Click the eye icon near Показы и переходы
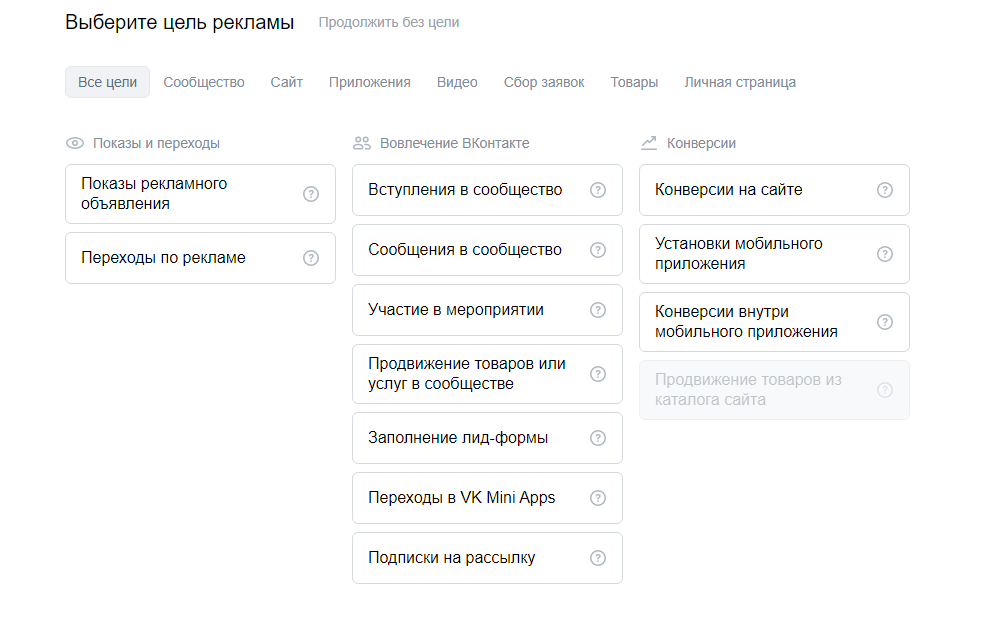 75,143
